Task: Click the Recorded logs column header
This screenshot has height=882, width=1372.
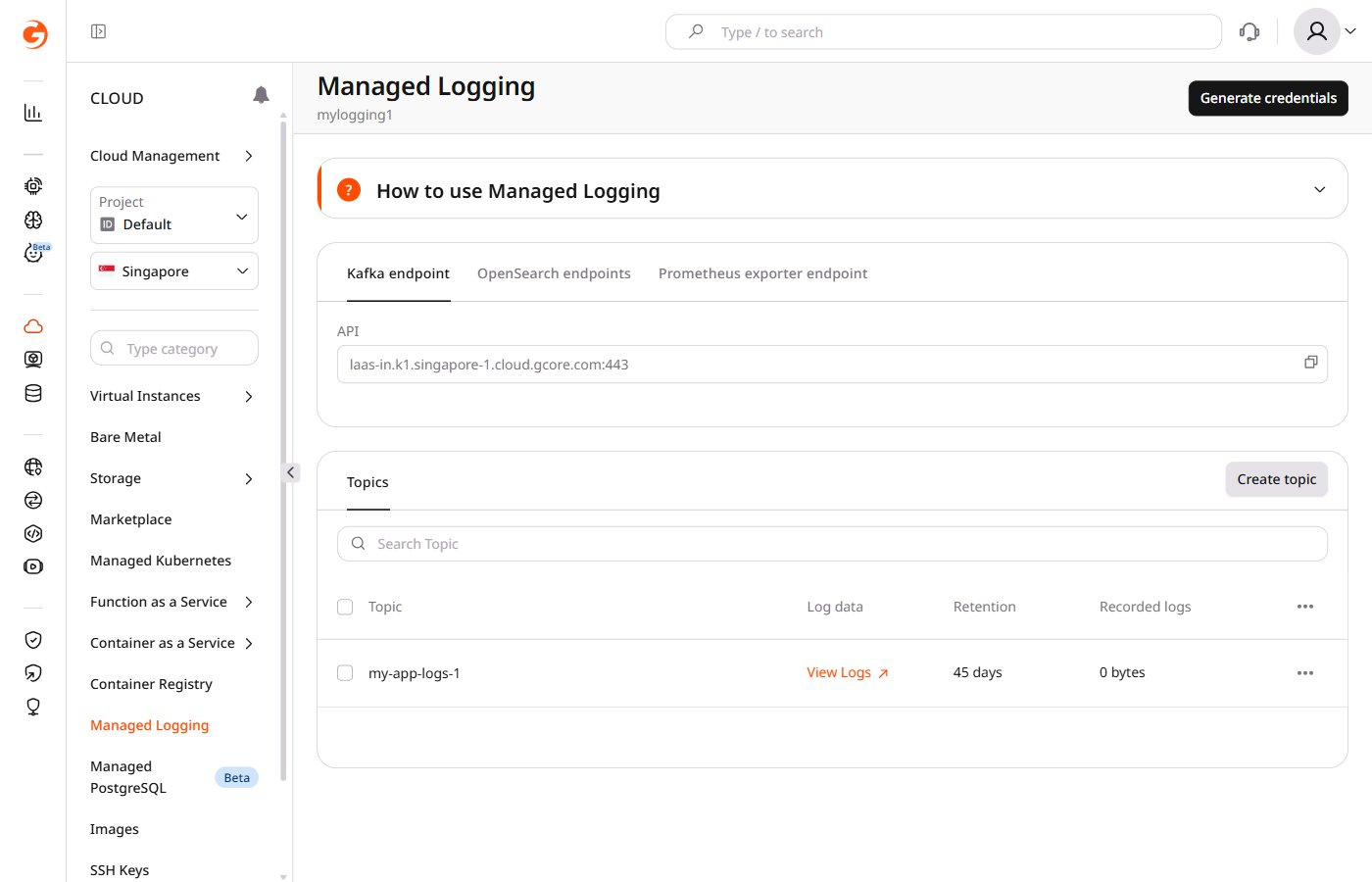Action: [x=1145, y=607]
